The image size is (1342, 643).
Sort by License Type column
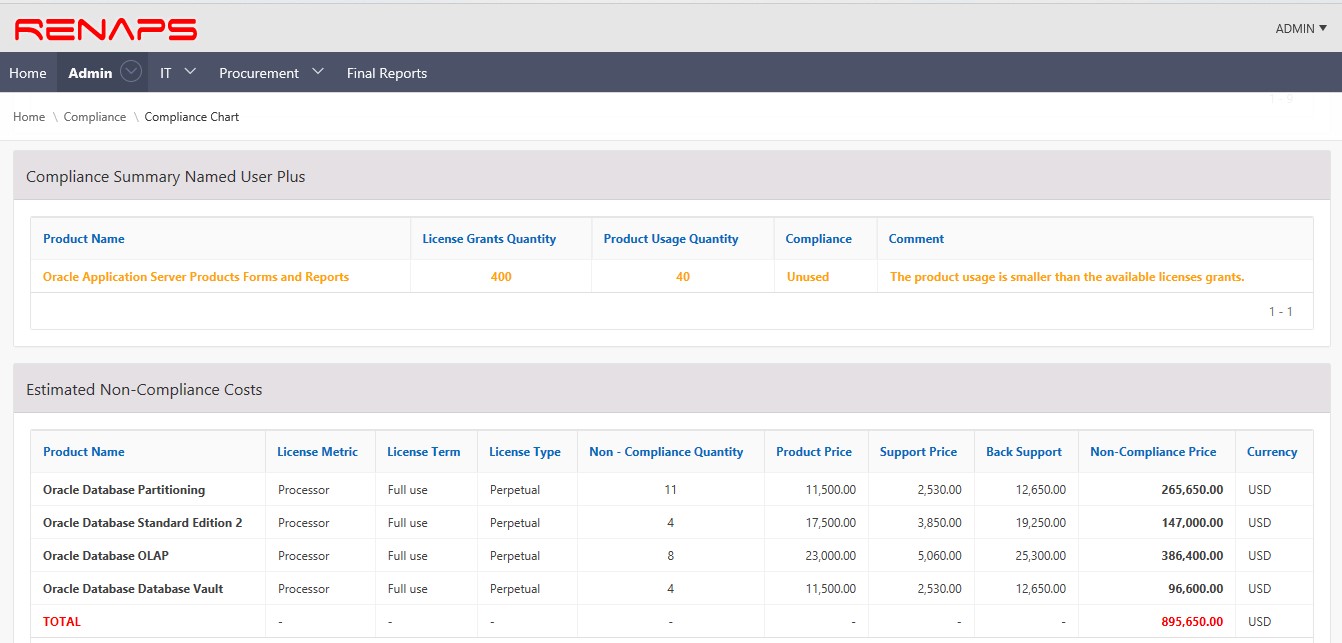(x=525, y=452)
